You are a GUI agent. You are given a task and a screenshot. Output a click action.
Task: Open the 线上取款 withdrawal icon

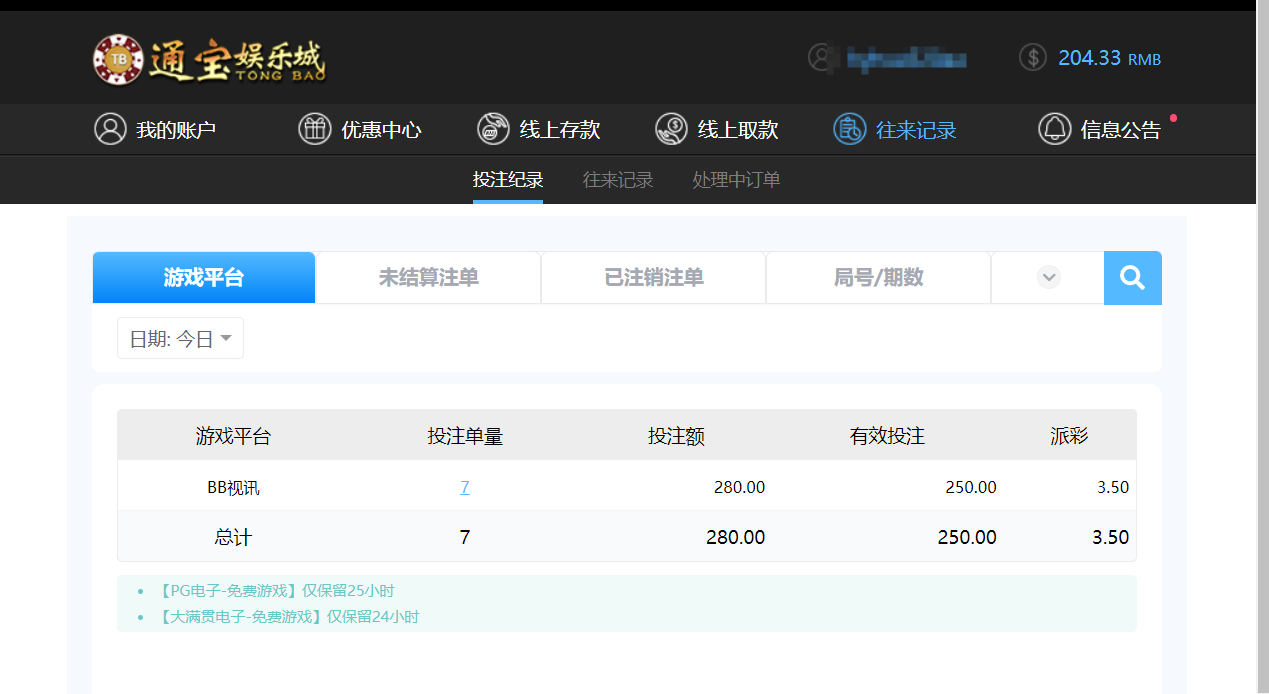pos(670,129)
